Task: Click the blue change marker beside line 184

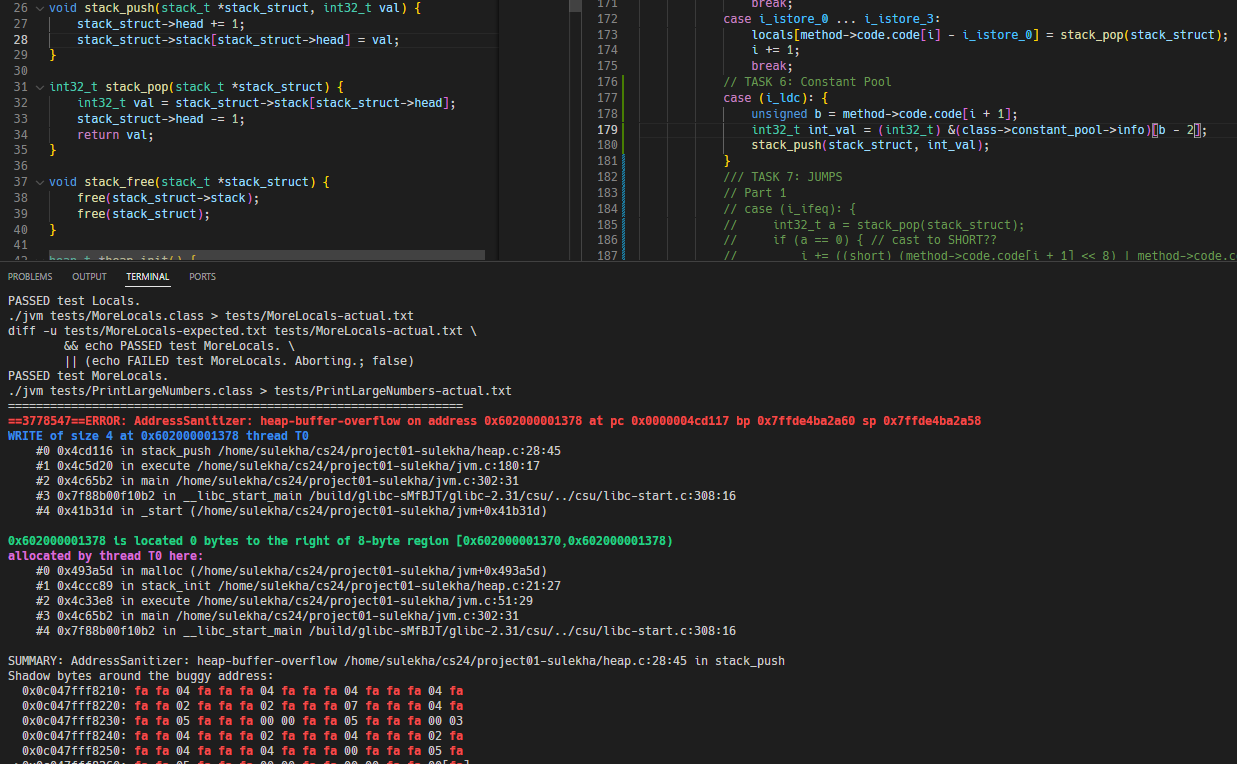Action: click(x=623, y=209)
